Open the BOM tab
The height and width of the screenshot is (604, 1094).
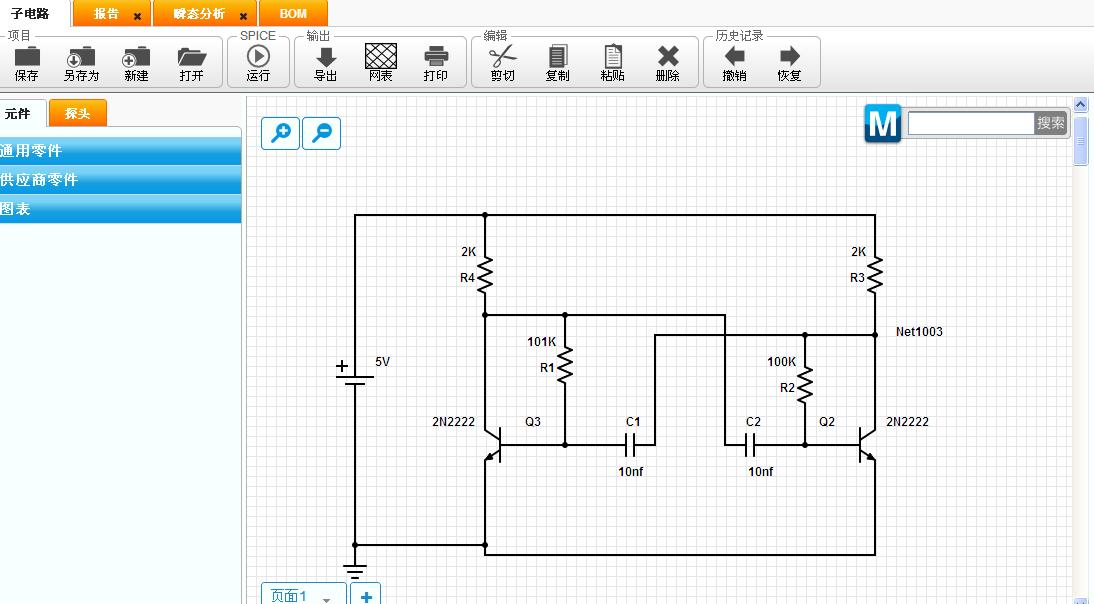293,13
